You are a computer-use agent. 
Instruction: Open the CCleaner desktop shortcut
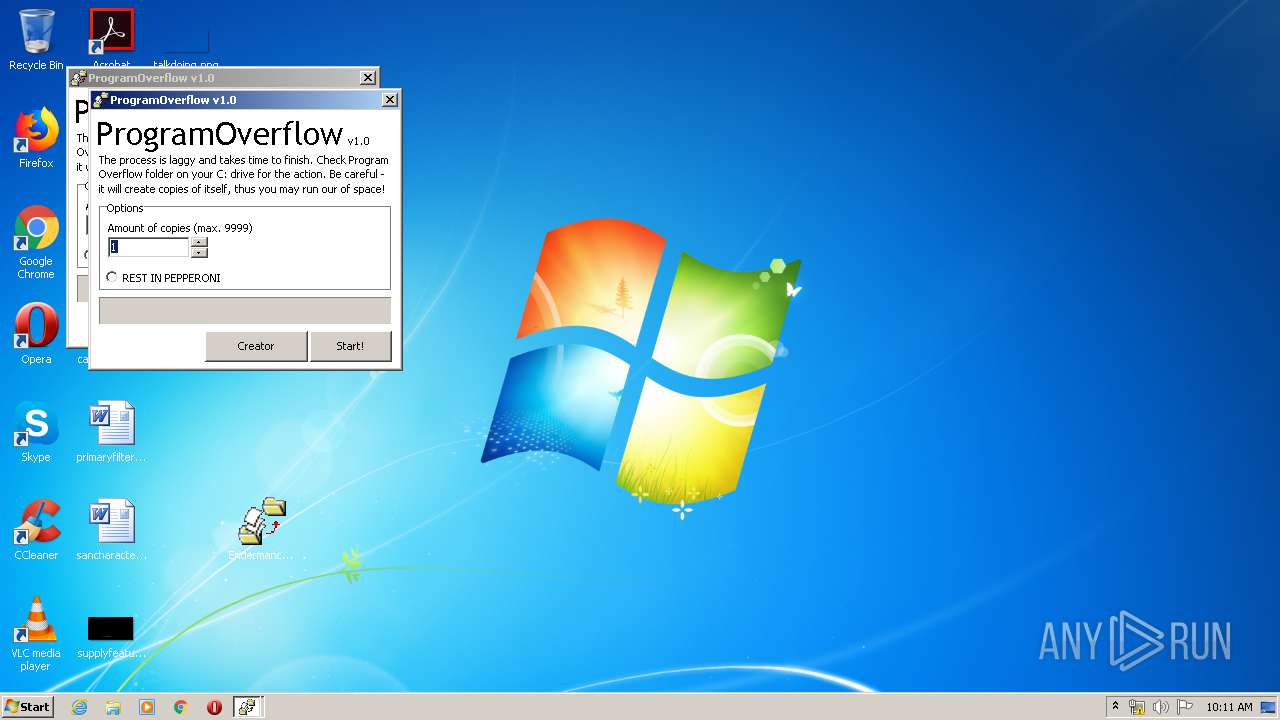[36, 530]
